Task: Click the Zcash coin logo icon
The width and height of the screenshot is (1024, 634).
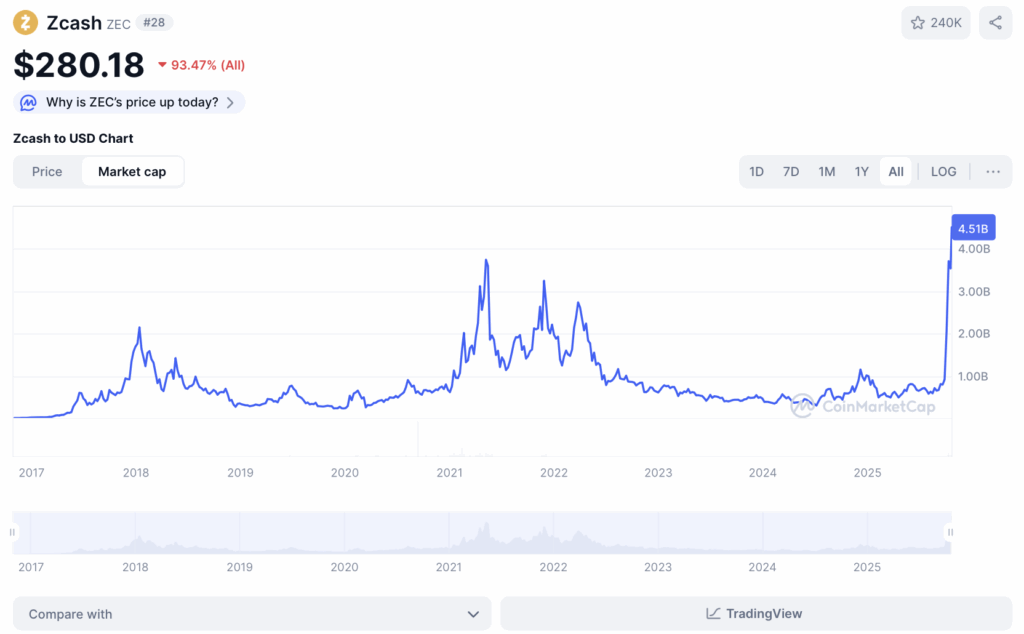Action: coord(25,23)
